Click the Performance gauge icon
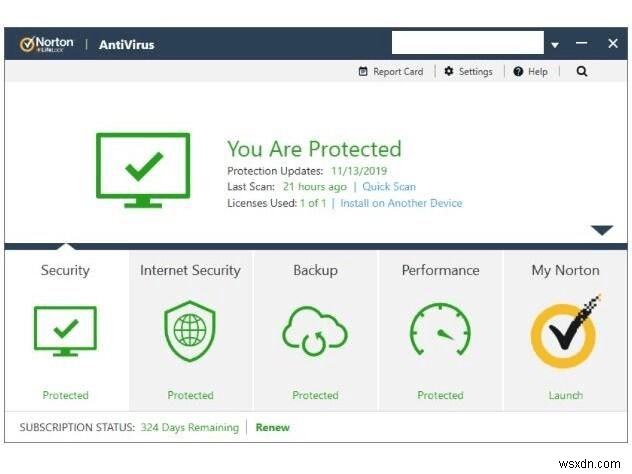Viewport: 632px width, 474px height. 440,333
